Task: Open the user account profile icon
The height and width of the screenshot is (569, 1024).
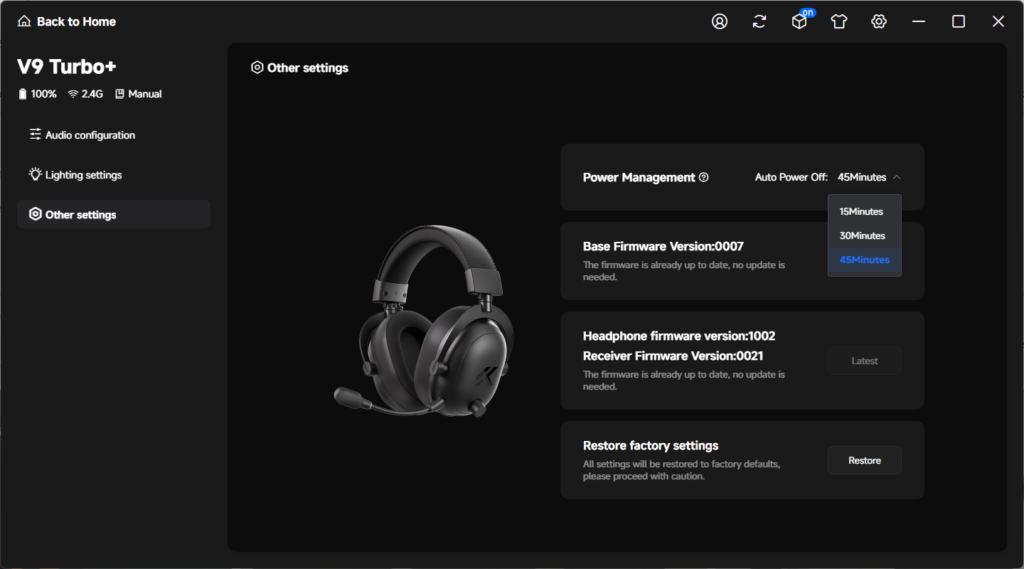Action: click(x=719, y=22)
